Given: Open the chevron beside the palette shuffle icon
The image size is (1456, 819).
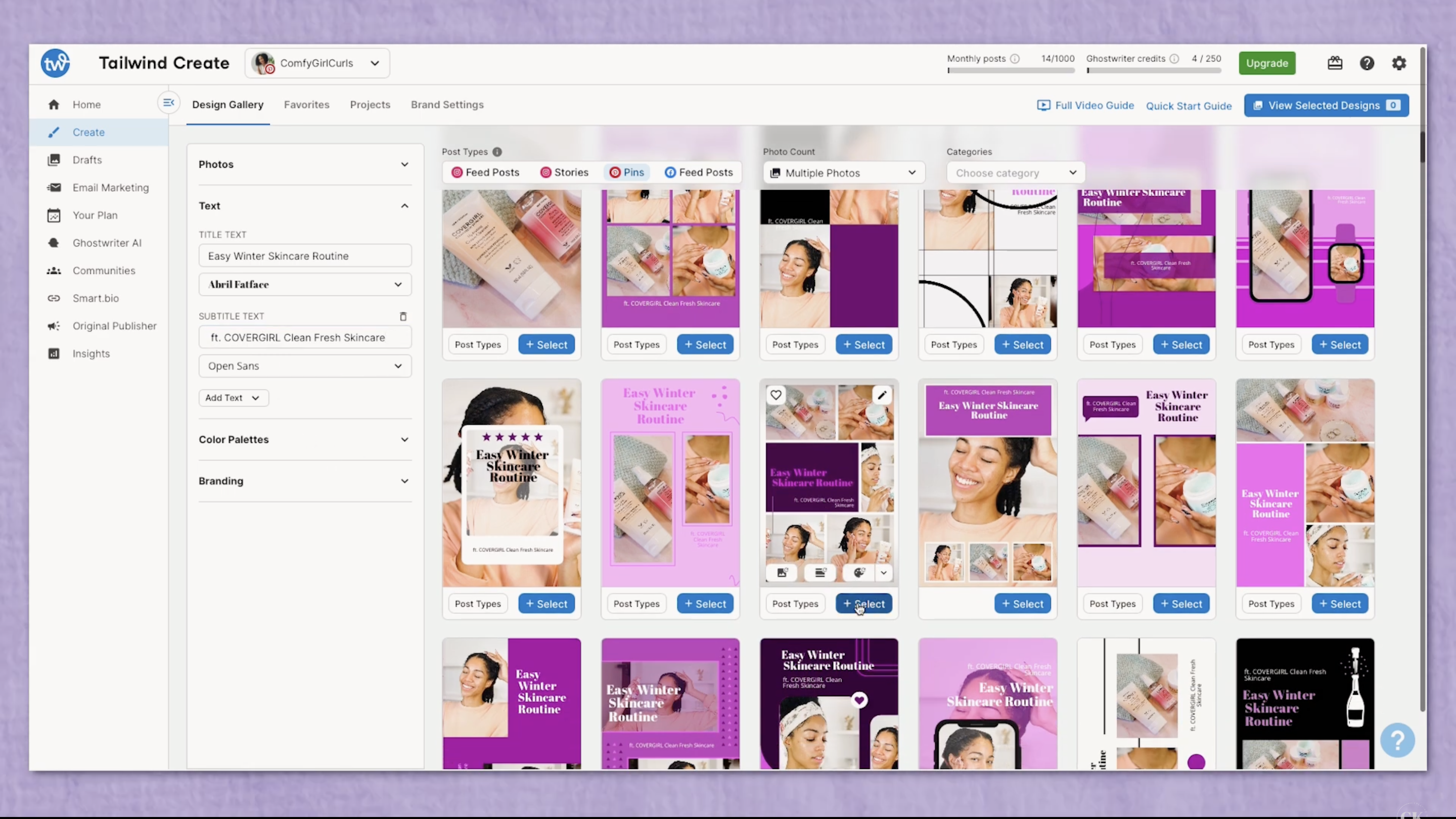Looking at the screenshot, I should click(883, 573).
